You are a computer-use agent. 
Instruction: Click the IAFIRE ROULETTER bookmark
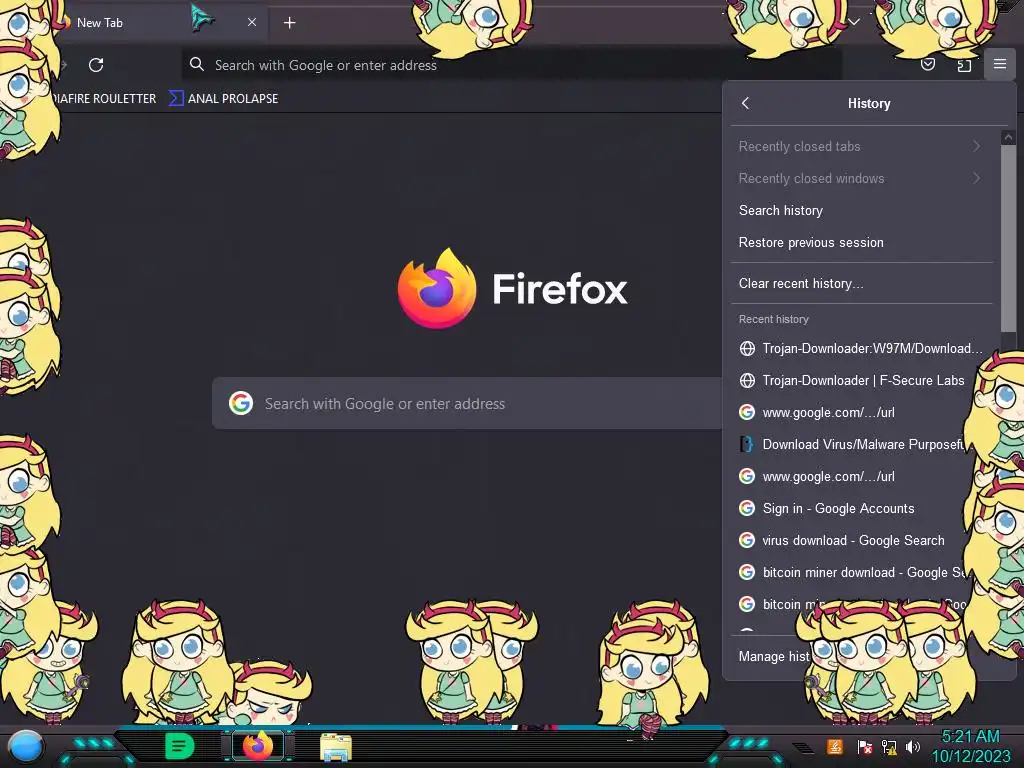pos(104,99)
